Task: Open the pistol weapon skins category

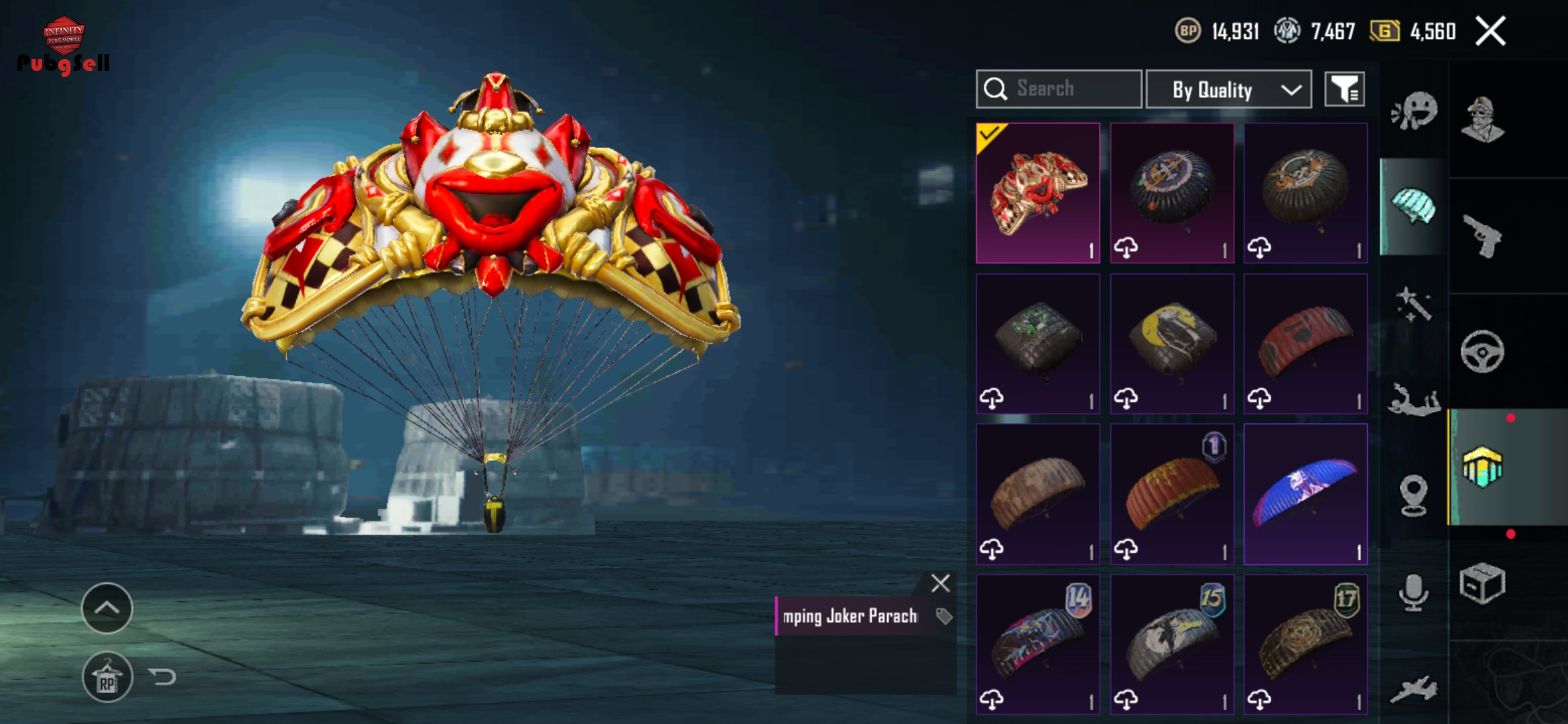Action: pyautogui.click(x=1484, y=236)
